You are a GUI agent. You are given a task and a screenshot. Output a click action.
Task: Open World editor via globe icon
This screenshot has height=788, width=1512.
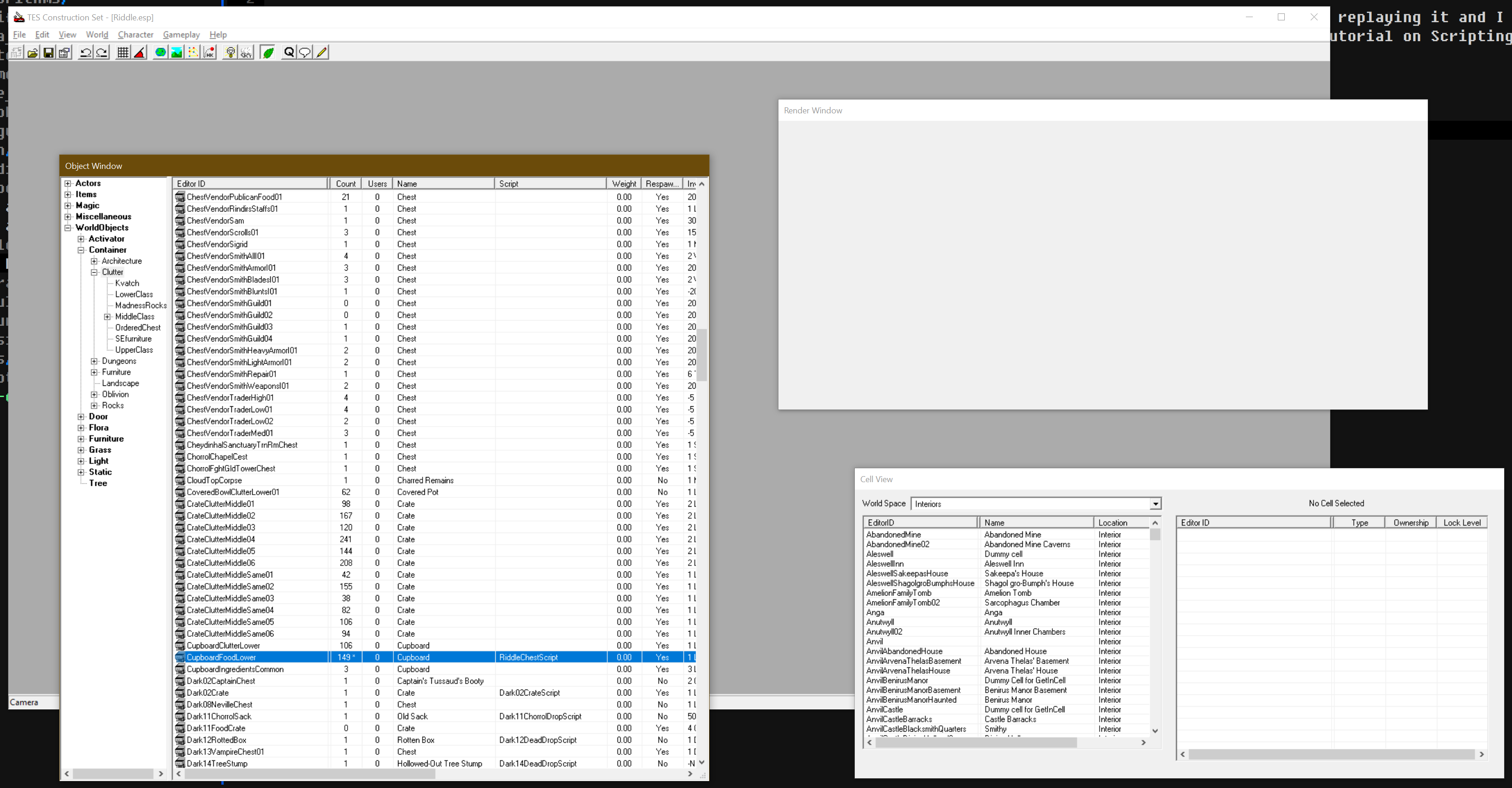coord(160,53)
